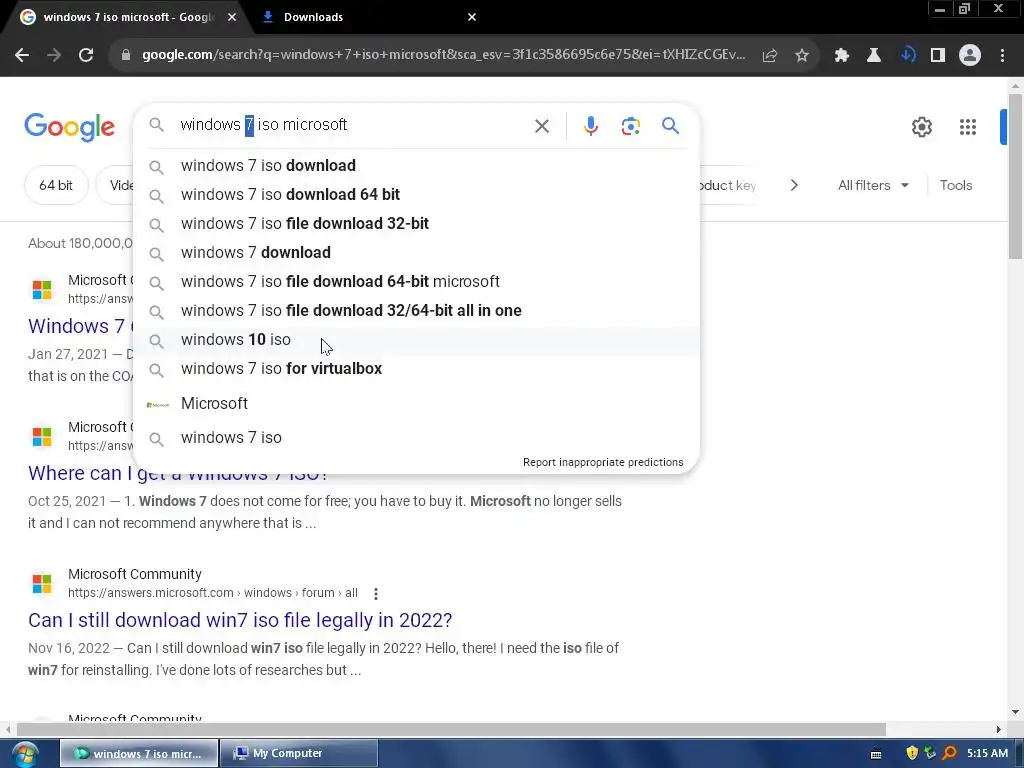
Task: Open Chrome Labs flask icon
Action: (x=874, y=56)
